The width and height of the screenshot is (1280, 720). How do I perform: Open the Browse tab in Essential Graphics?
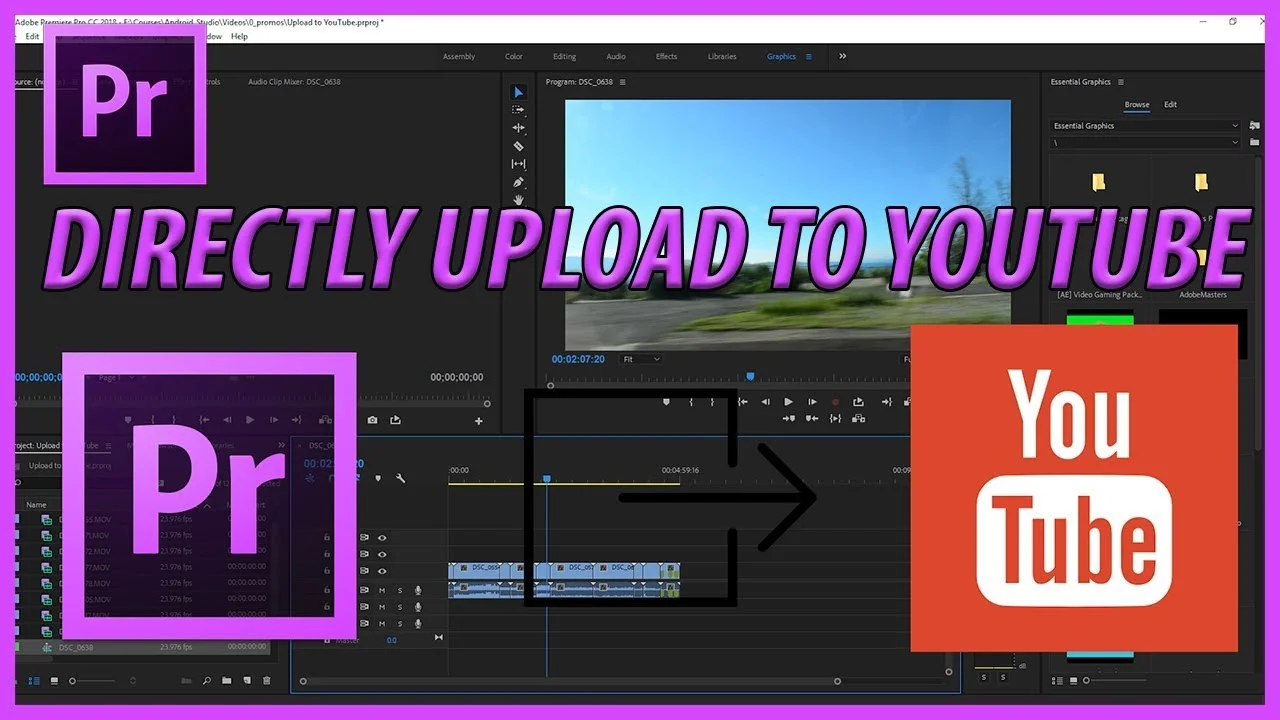(1137, 104)
